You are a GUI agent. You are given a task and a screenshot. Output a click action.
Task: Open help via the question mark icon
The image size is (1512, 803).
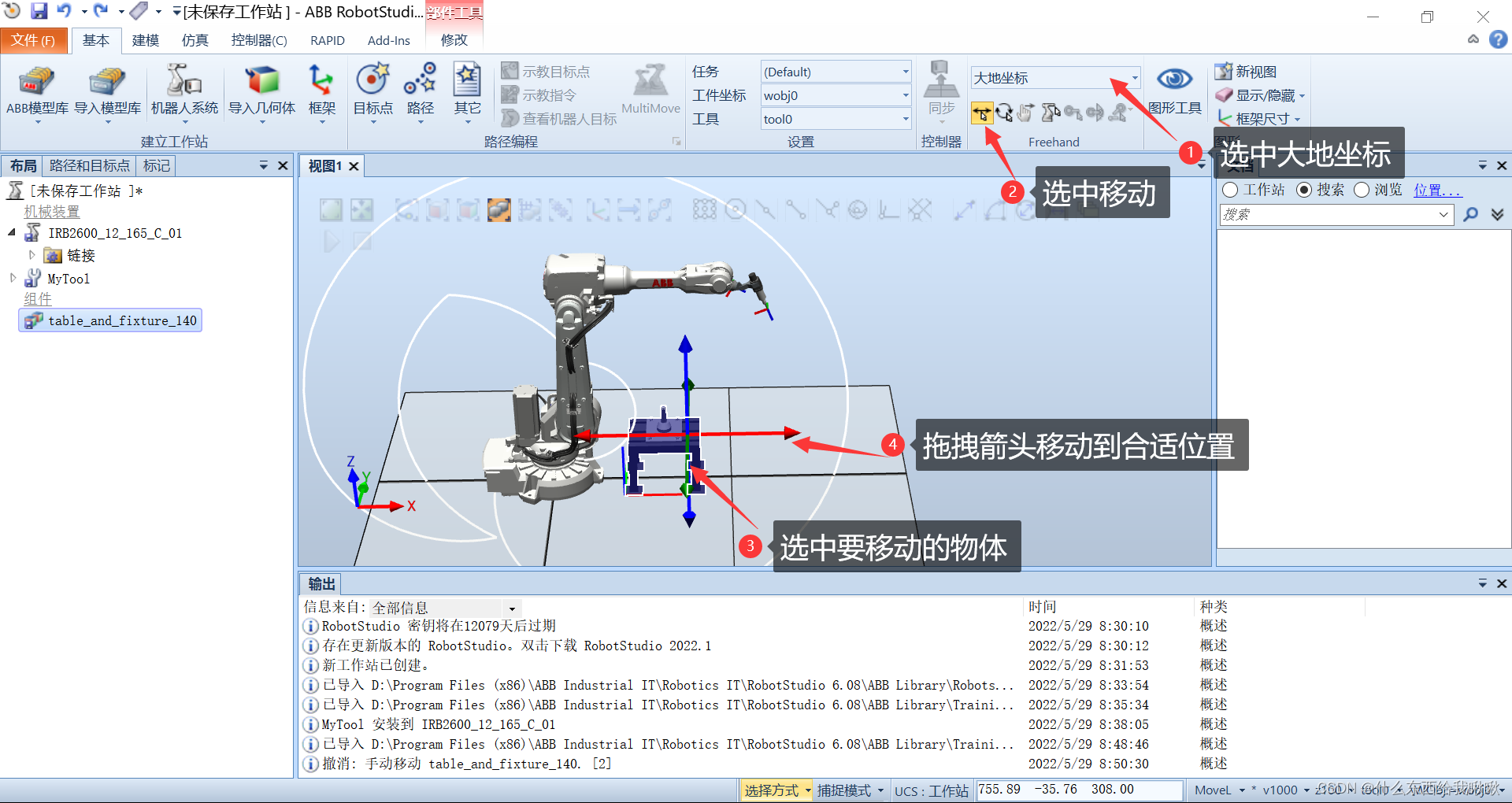1499,39
